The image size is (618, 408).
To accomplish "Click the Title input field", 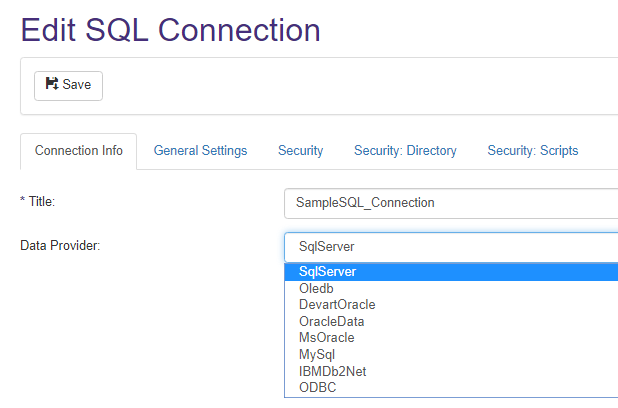I will [450, 202].
